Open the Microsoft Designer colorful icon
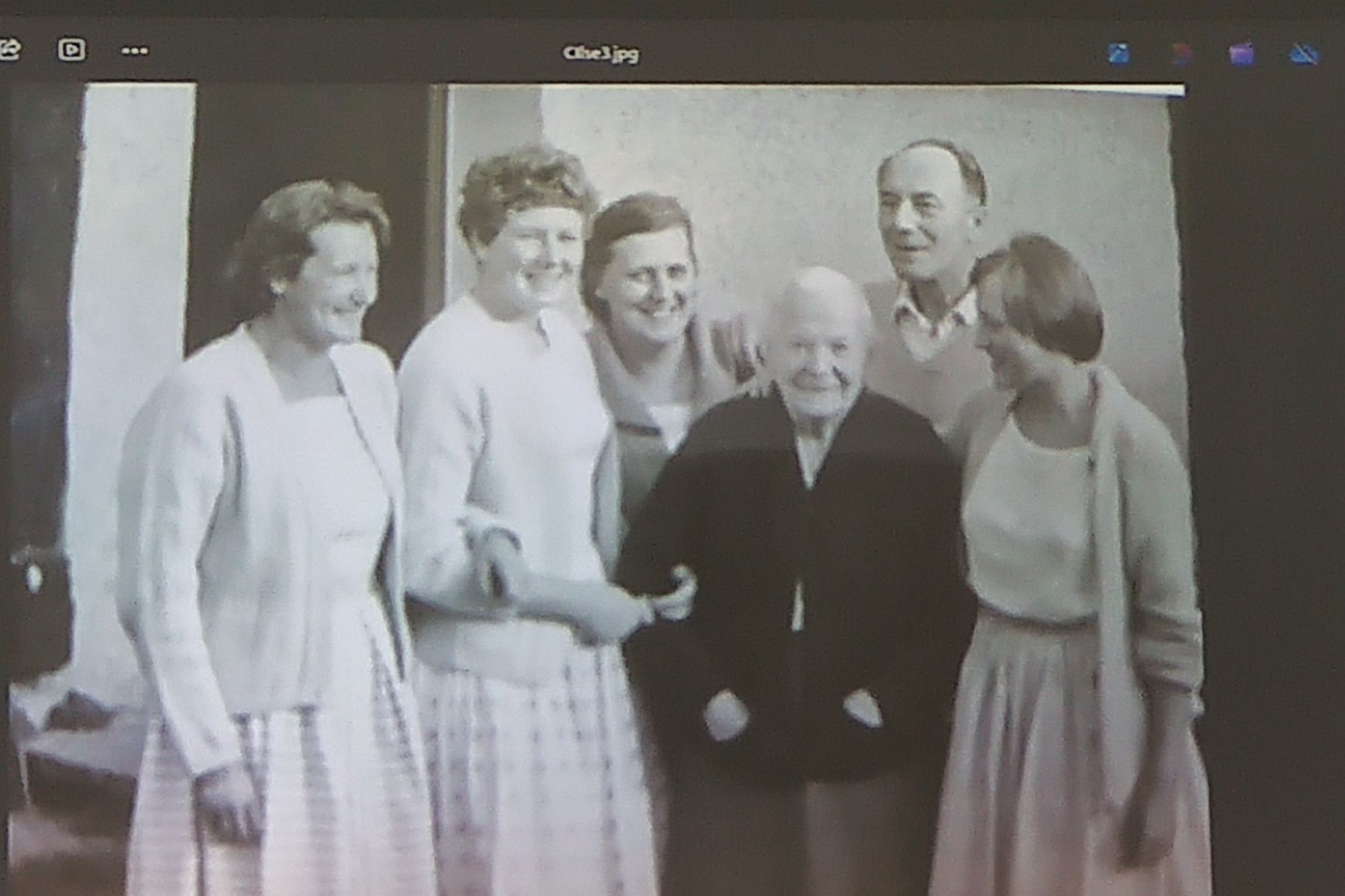Viewport: 1345px width, 896px height. pyautogui.click(x=1180, y=54)
